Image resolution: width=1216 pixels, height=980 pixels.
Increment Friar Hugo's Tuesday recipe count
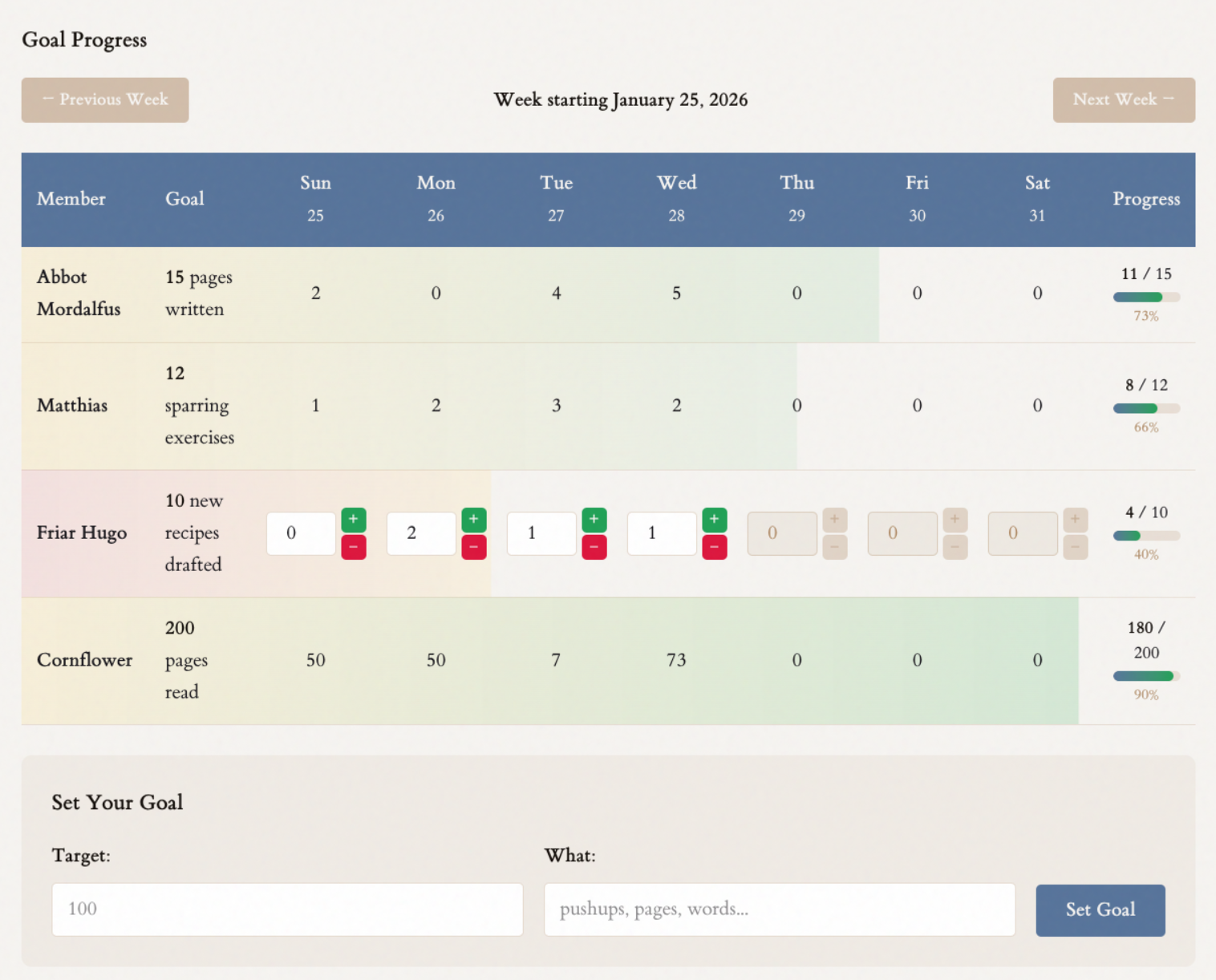[594, 519]
